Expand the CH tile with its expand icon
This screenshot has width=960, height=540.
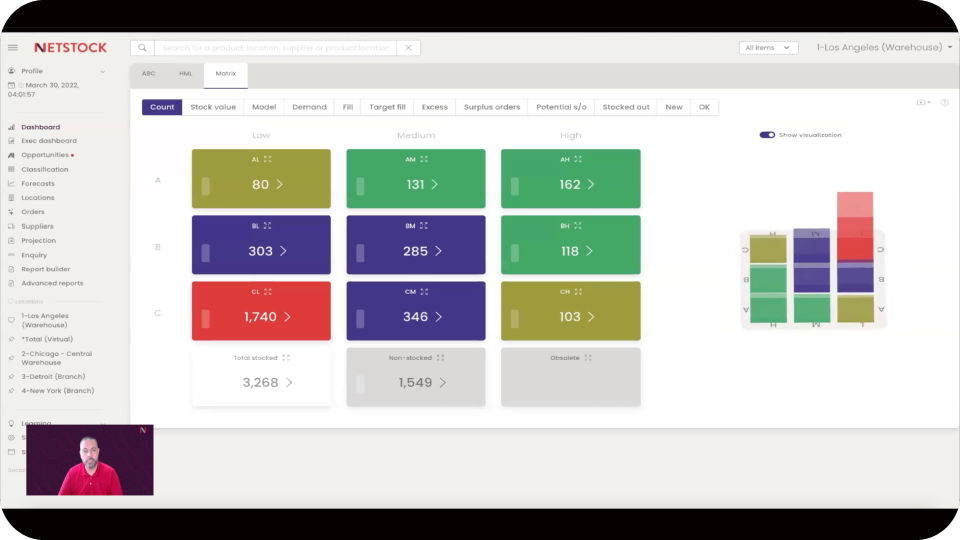pos(578,292)
